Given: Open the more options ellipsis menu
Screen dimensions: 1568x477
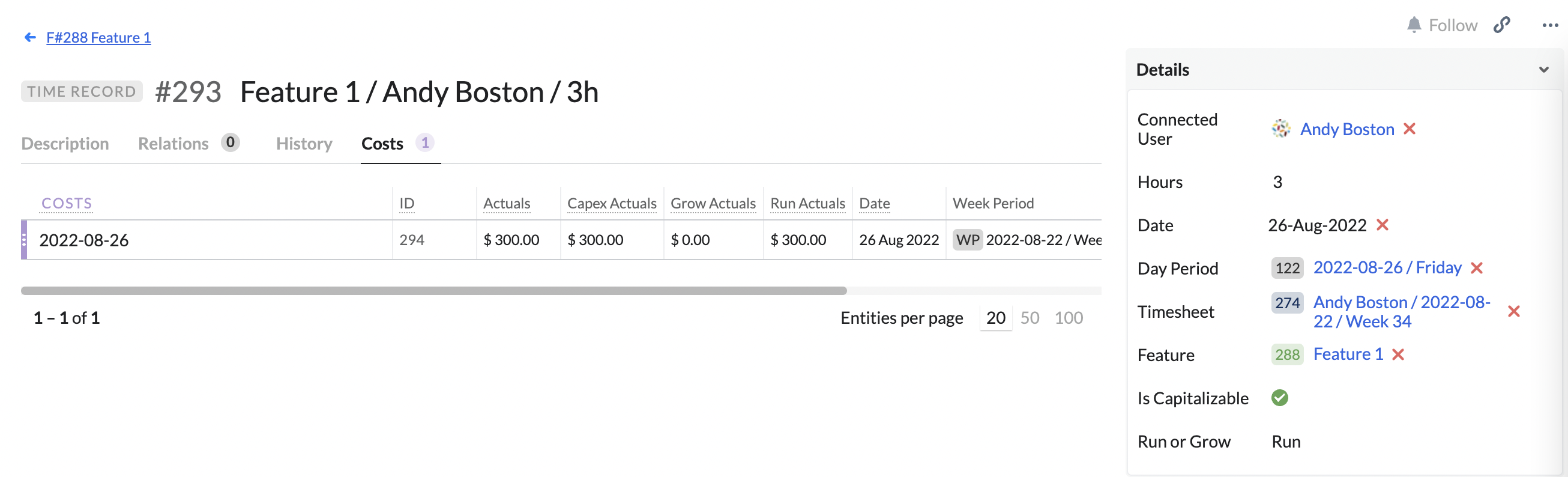Looking at the screenshot, I should pos(1550,25).
